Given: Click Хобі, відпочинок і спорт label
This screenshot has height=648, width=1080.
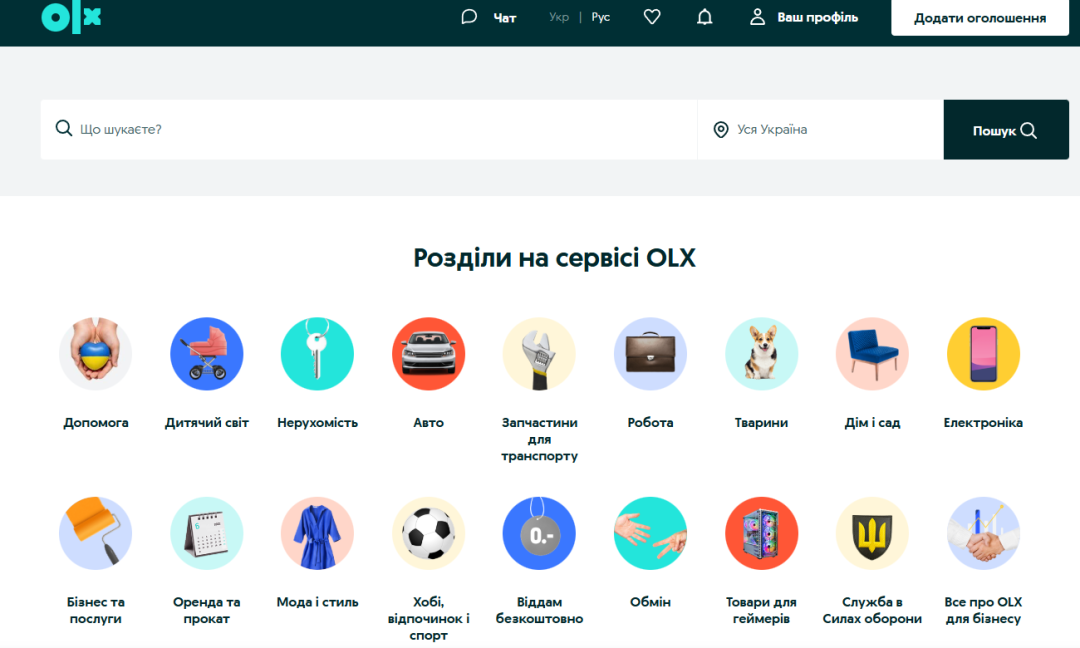Looking at the screenshot, I should pyautogui.click(x=428, y=618).
